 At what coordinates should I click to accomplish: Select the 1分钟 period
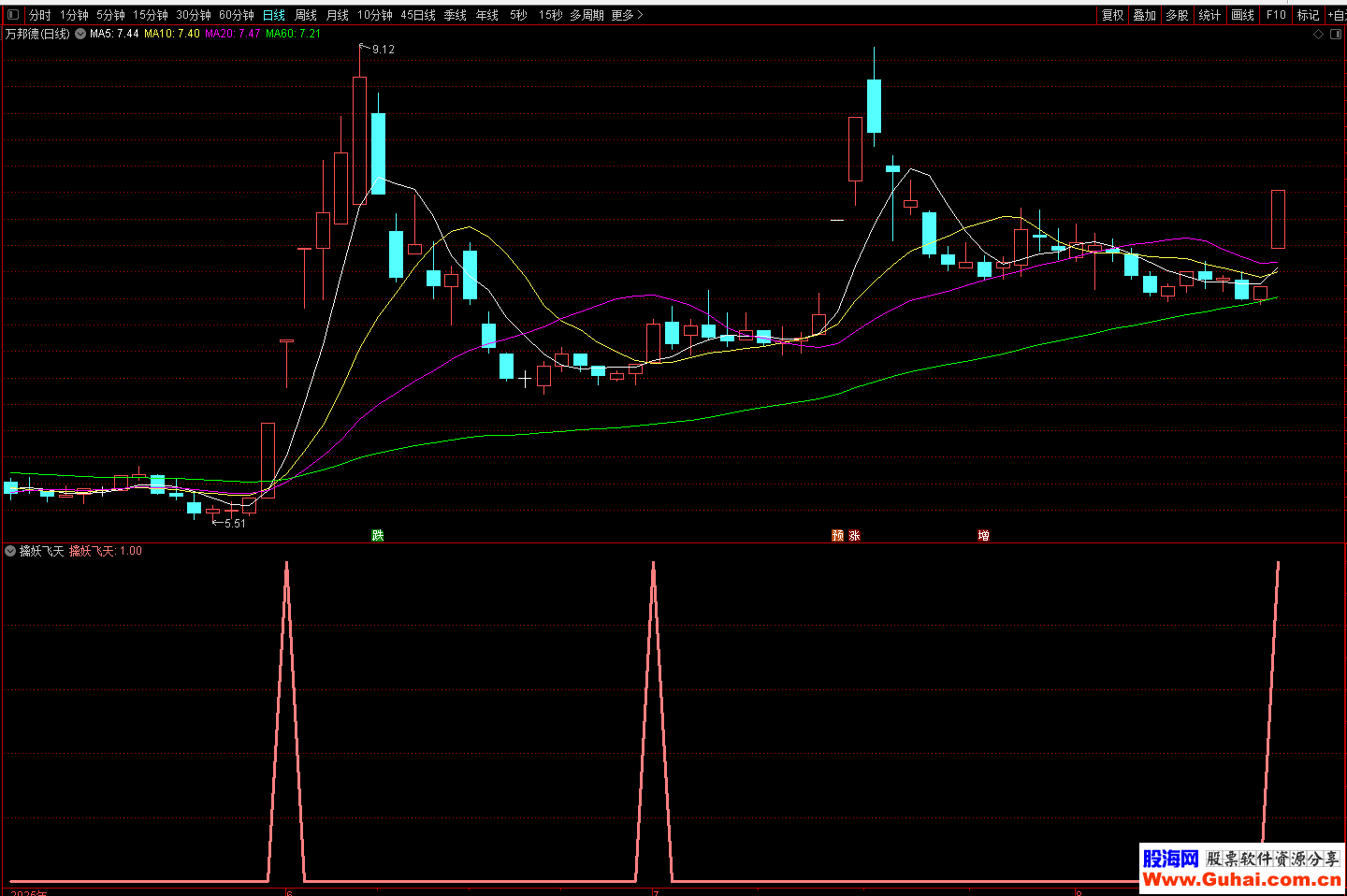pos(74,15)
